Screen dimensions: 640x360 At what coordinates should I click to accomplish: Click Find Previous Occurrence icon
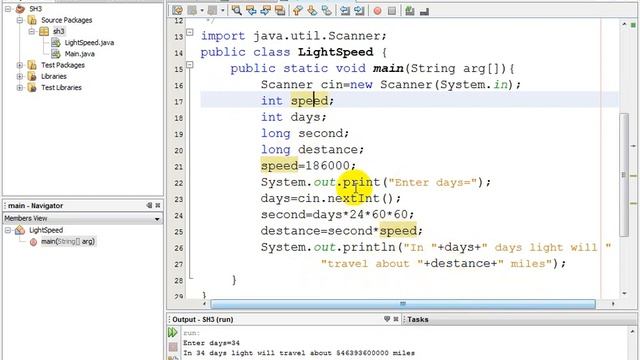tap(251, 11)
